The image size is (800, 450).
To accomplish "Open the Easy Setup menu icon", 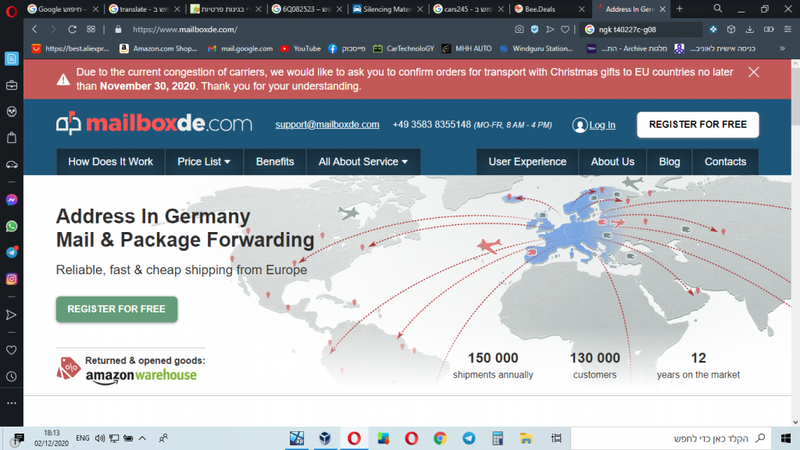I will [x=787, y=30].
